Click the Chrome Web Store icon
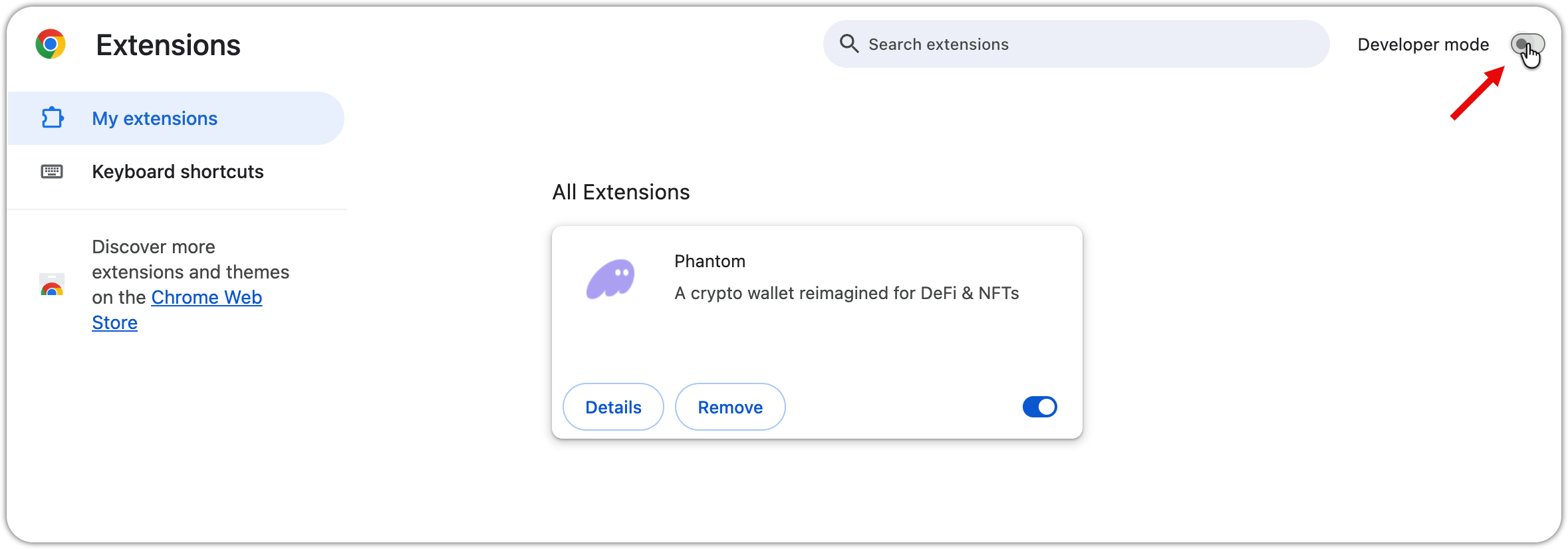This screenshot has width=1568, height=549. tap(52, 285)
